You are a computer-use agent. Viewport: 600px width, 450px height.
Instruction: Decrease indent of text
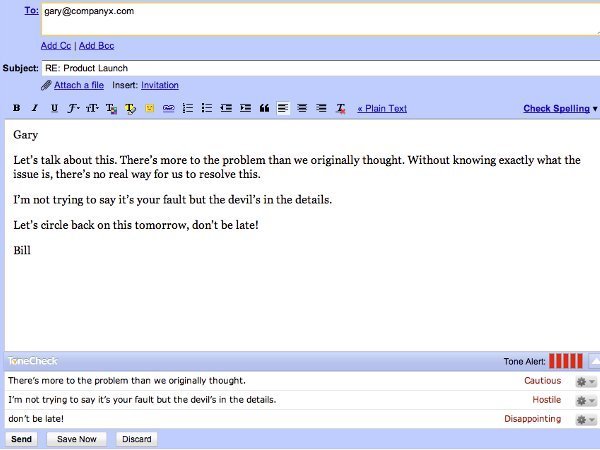click(226, 108)
